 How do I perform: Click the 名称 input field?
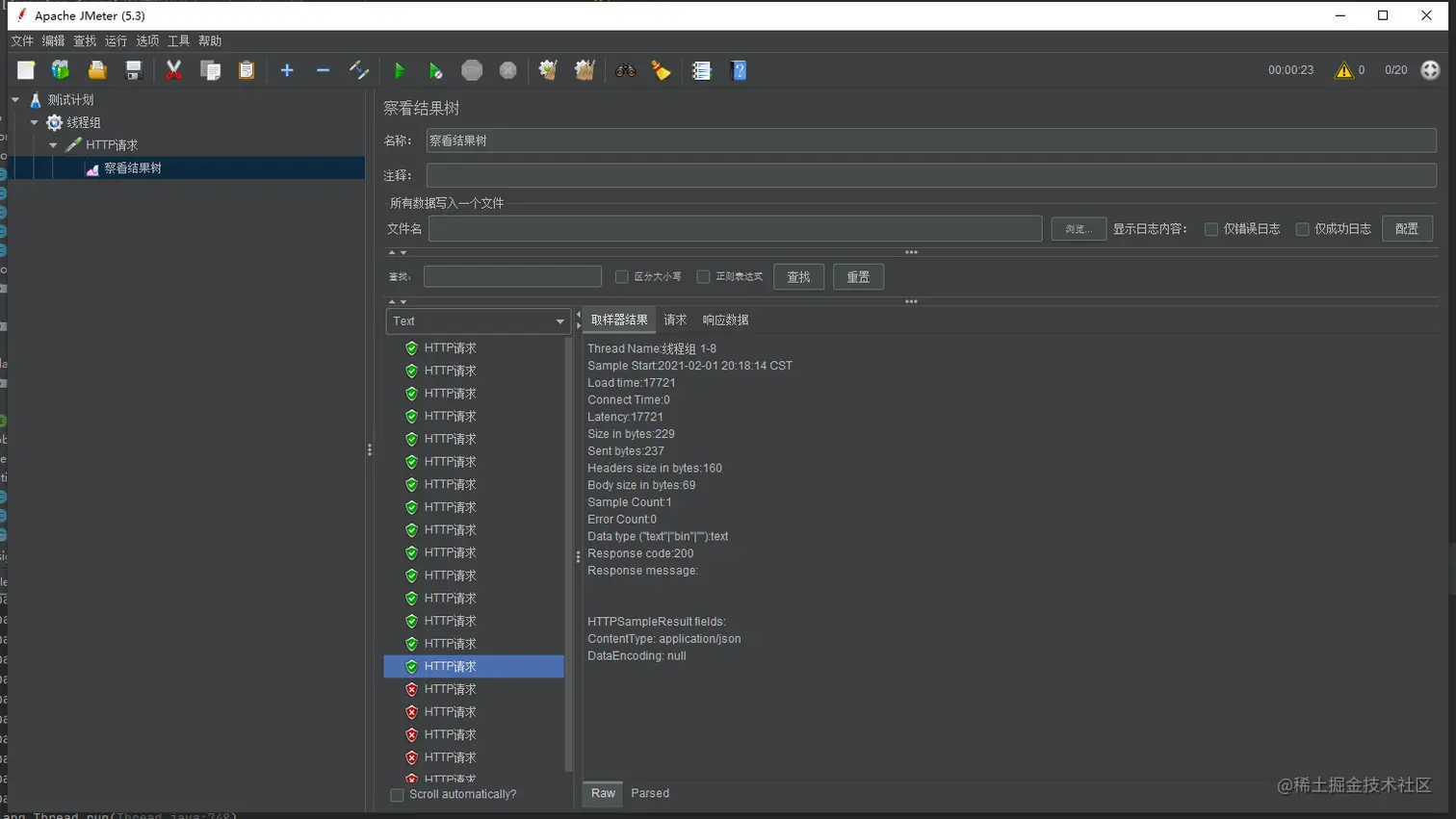[x=931, y=141]
